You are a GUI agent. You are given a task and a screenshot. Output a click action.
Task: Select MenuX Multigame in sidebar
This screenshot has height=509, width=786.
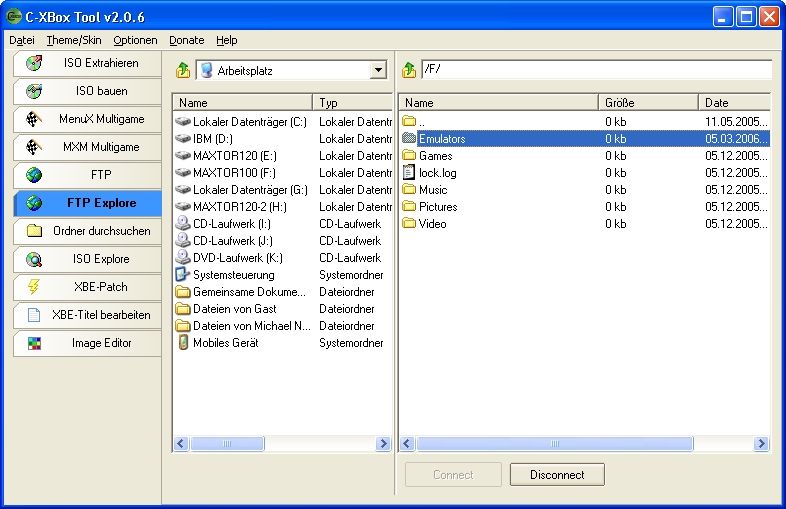point(87,119)
